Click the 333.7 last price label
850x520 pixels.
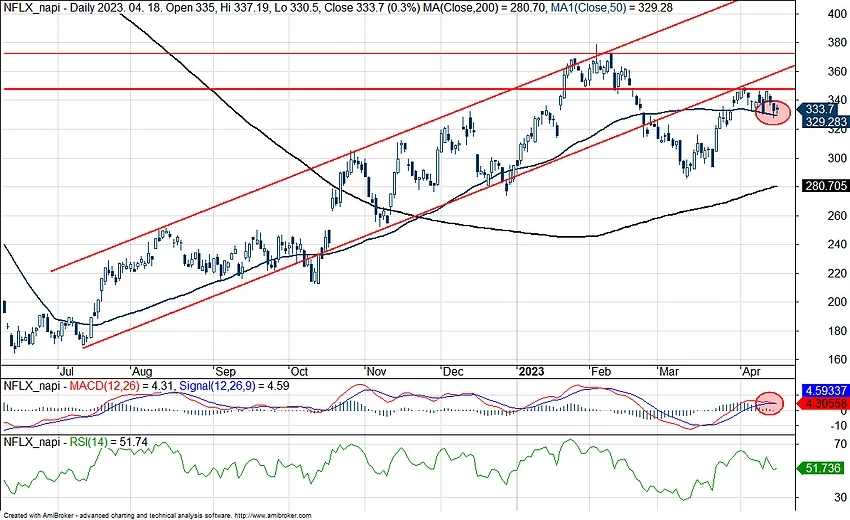821,110
